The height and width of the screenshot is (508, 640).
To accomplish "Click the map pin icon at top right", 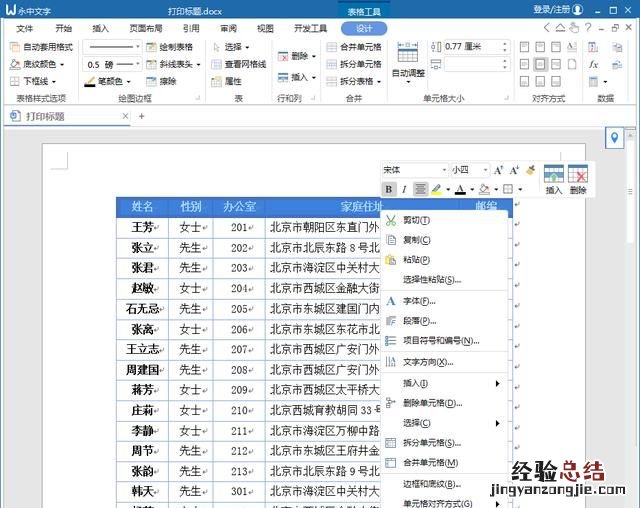I will pyautogui.click(x=615, y=138).
